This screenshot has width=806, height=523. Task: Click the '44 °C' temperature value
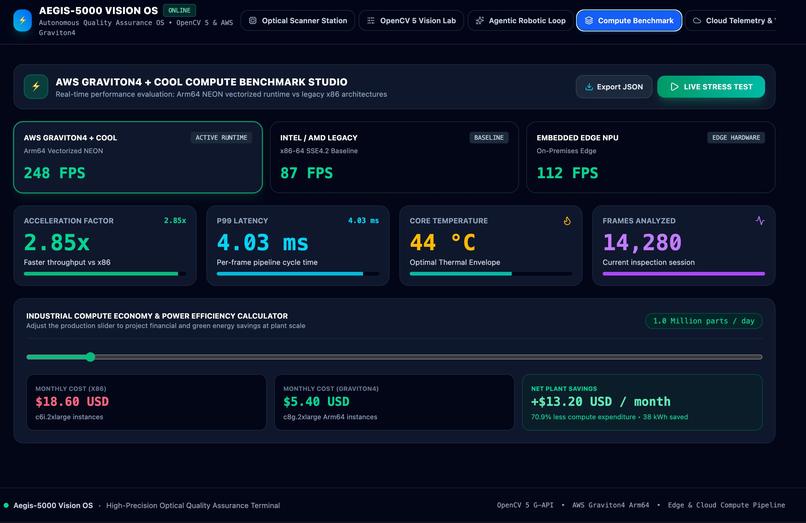click(443, 243)
